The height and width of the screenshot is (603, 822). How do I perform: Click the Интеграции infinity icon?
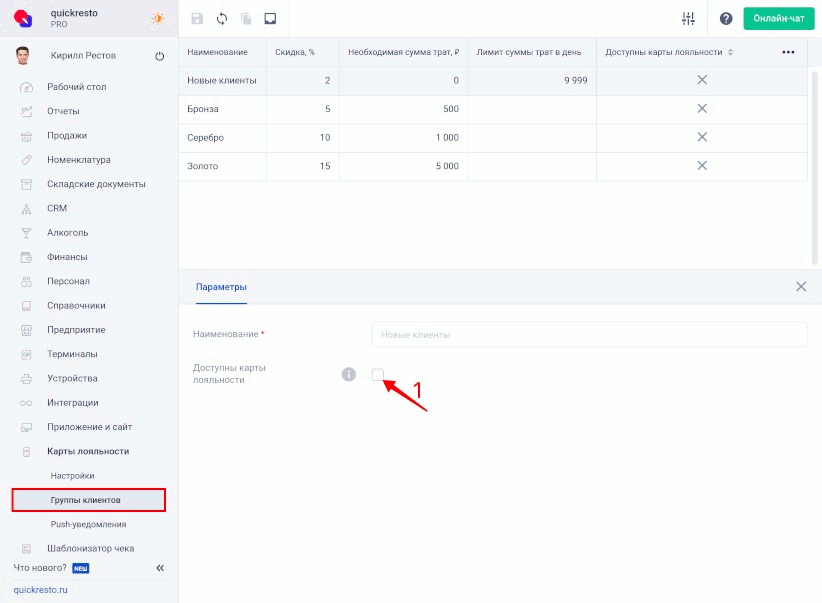point(26,403)
